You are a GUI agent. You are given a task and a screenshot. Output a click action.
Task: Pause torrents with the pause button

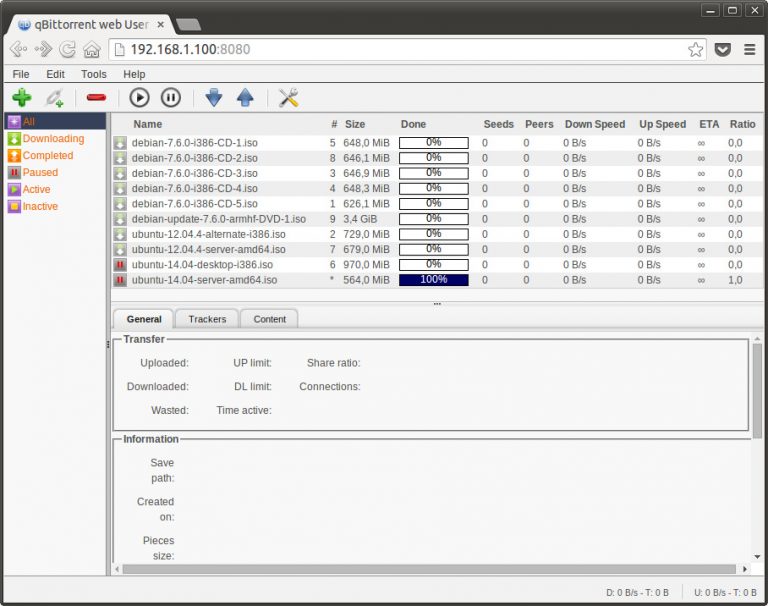coord(170,97)
